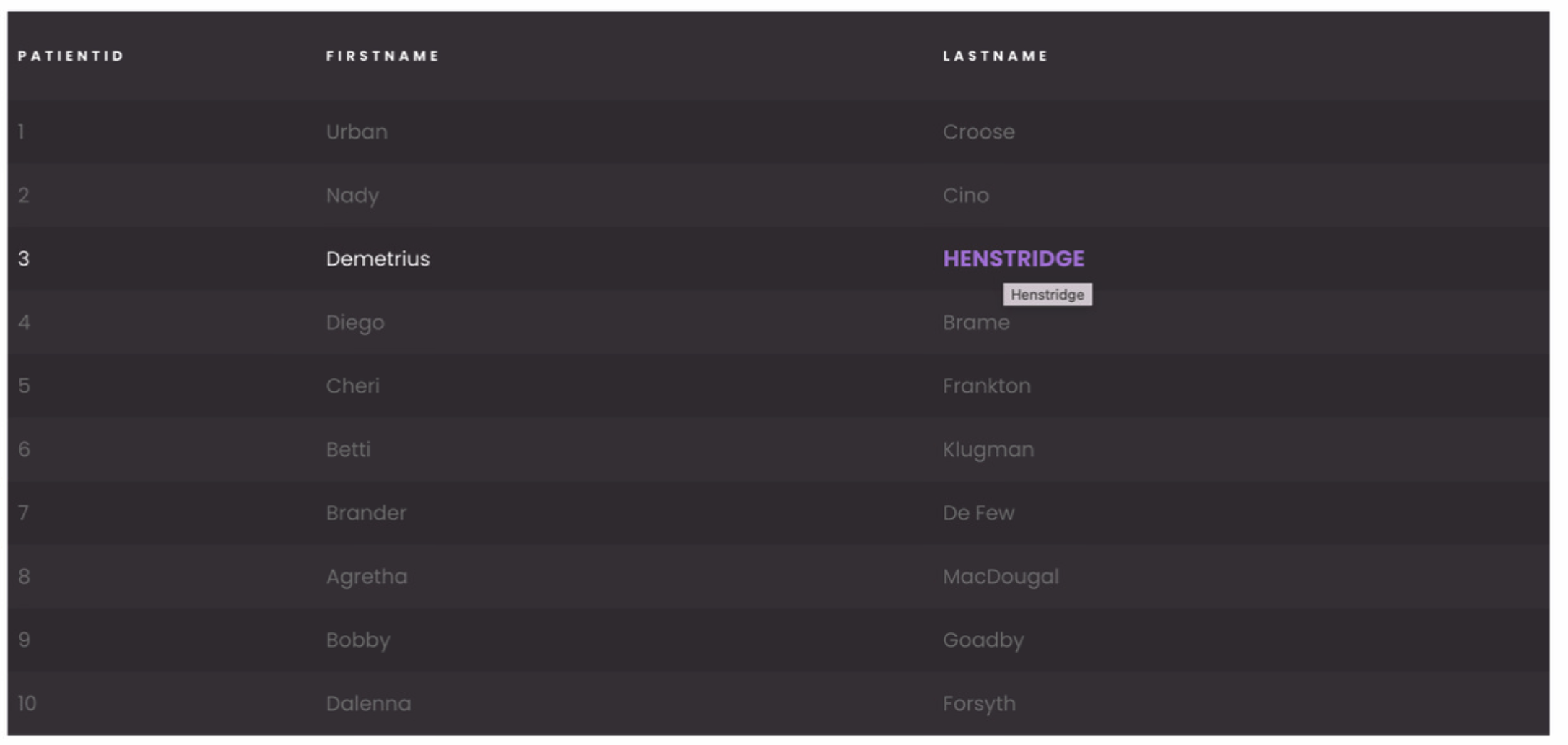The height and width of the screenshot is (745, 1568).
Task: Click the last name Brame
Action: point(976,322)
